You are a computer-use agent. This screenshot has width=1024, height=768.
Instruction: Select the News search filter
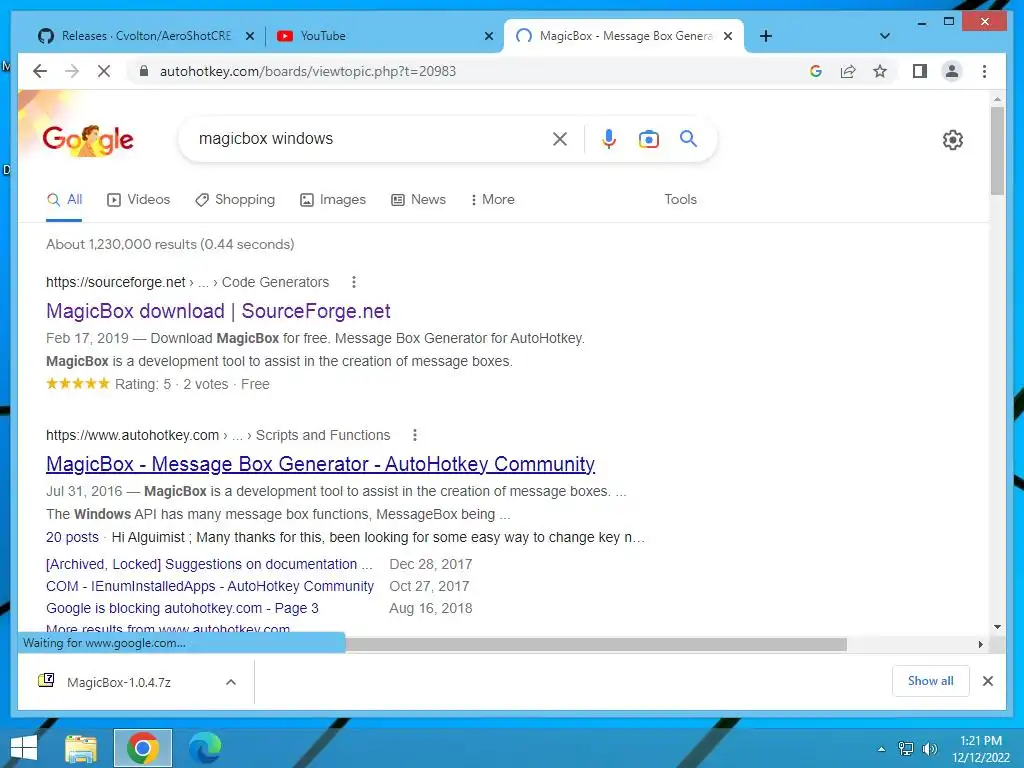pyautogui.click(x=419, y=200)
